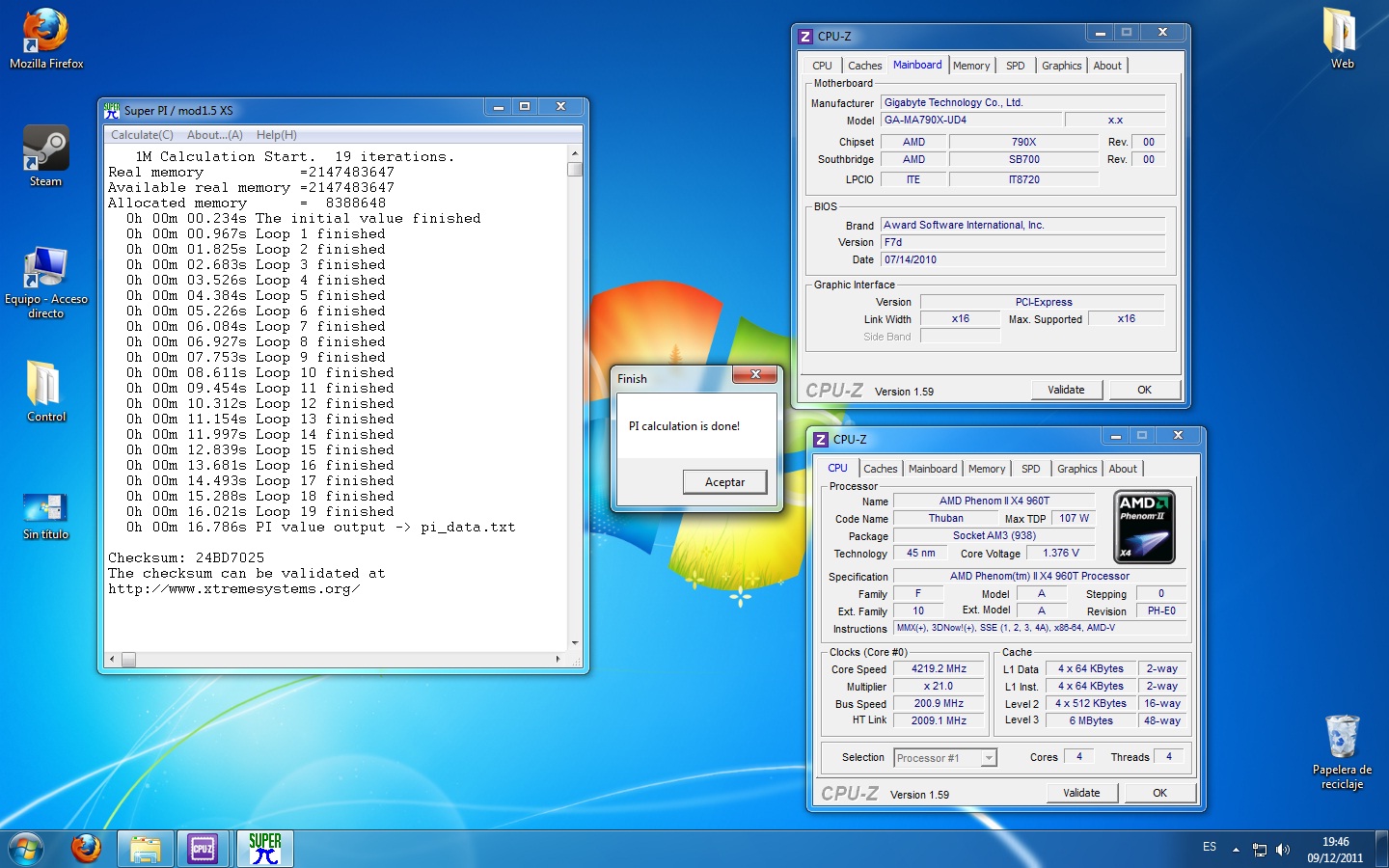This screenshot has width=1389, height=868.
Task: Open the Calculate(C) menu in Super PI
Action: click(x=142, y=135)
